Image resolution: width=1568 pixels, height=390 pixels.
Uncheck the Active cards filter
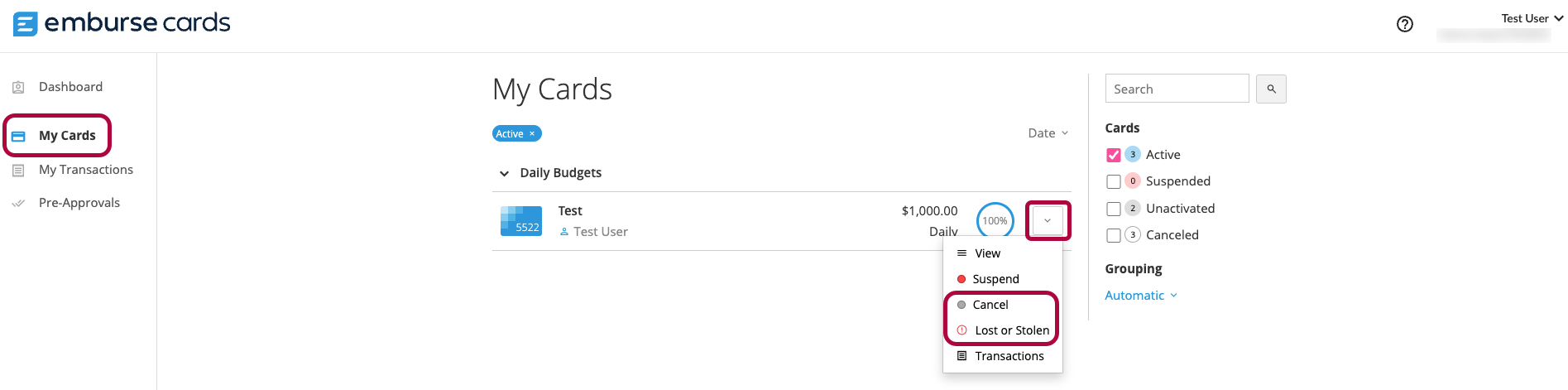tap(1114, 155)
